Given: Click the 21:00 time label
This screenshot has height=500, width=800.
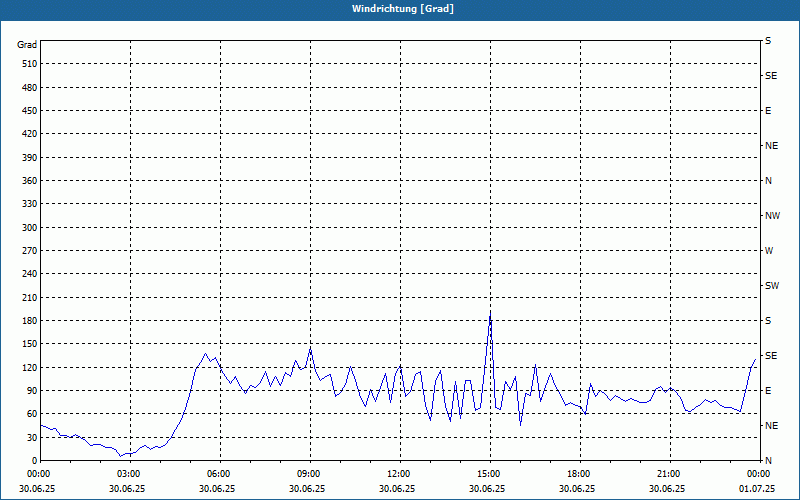Looking at the screenshot, I should point(670,474).
